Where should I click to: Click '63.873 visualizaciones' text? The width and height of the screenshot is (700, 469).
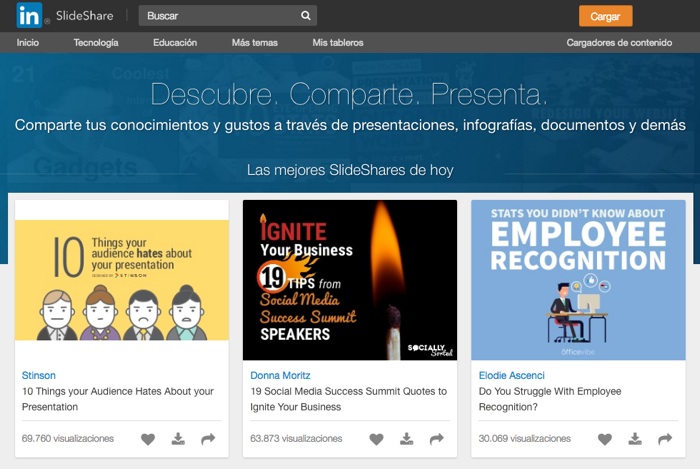pyautogui.click(x=296, y=438)
